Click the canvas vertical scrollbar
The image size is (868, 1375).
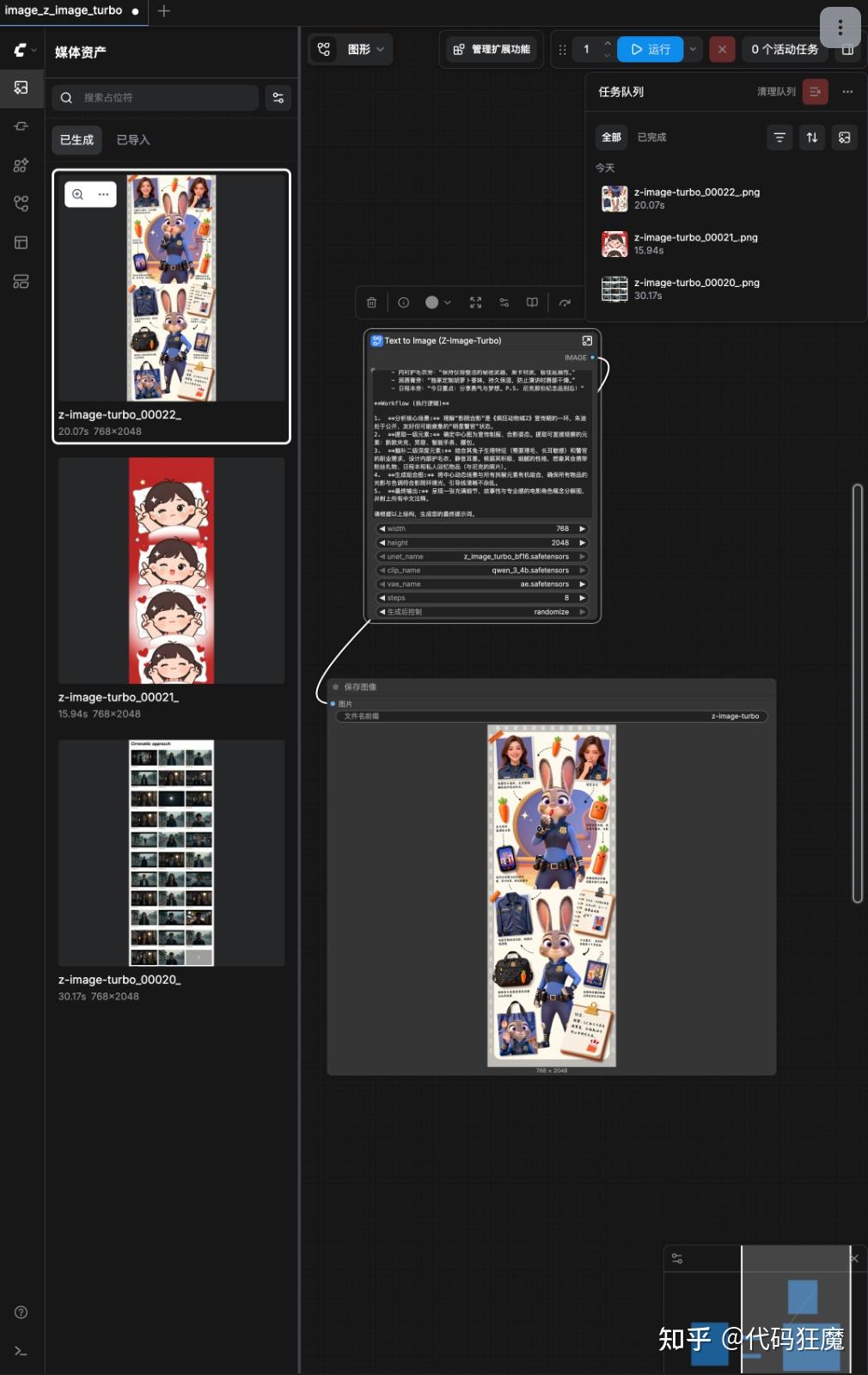tap(857, 694)
